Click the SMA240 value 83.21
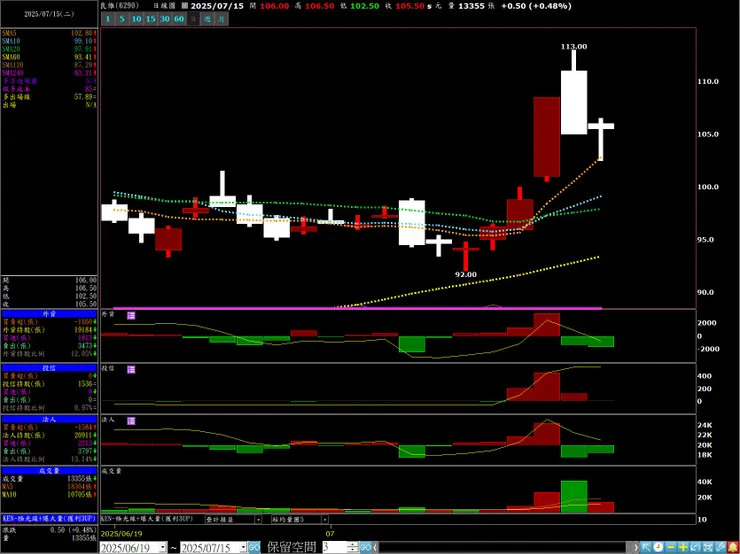 pyautogui.click(x=85, y=73)
